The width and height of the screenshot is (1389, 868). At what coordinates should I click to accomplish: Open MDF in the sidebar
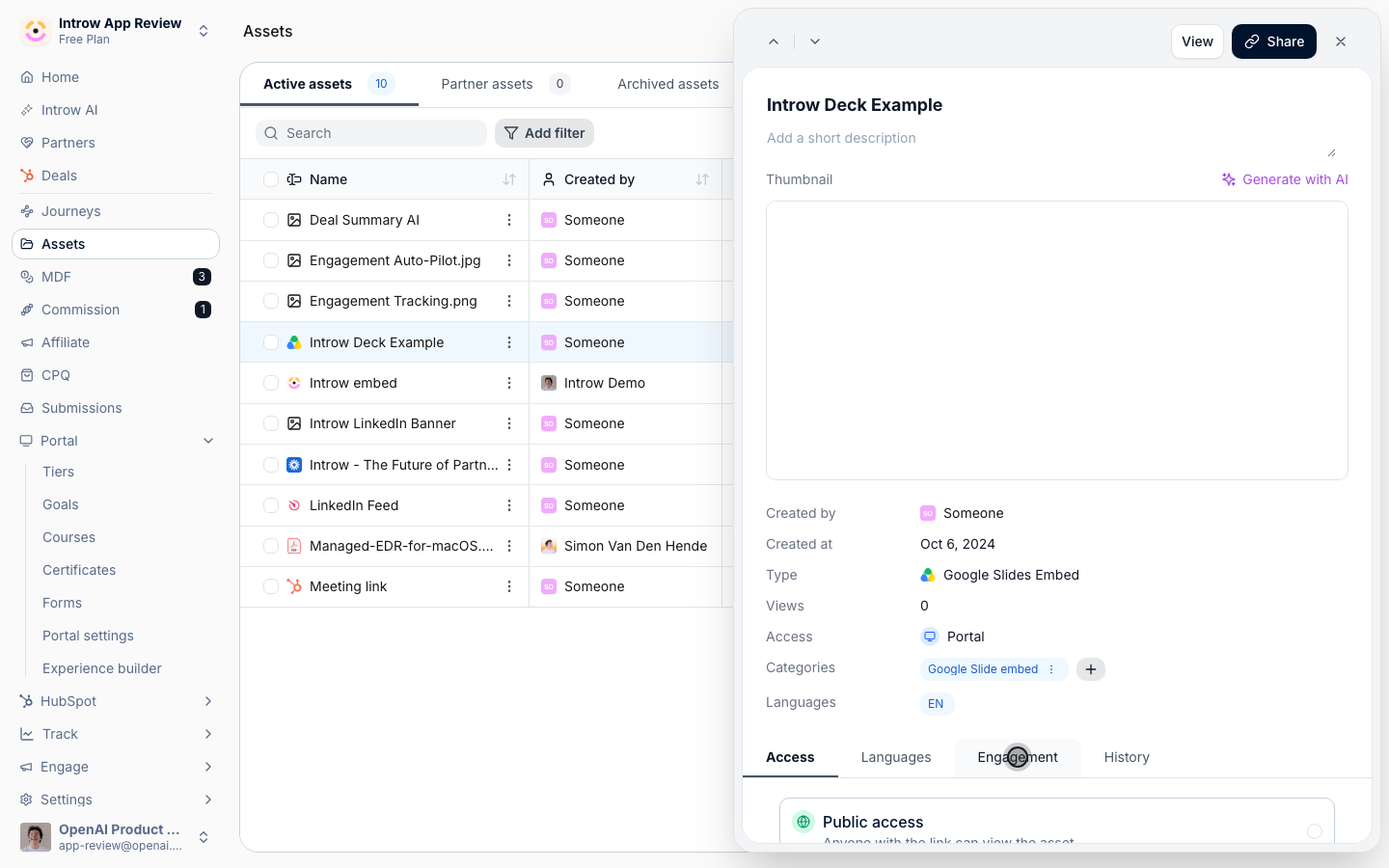[116, 277]
